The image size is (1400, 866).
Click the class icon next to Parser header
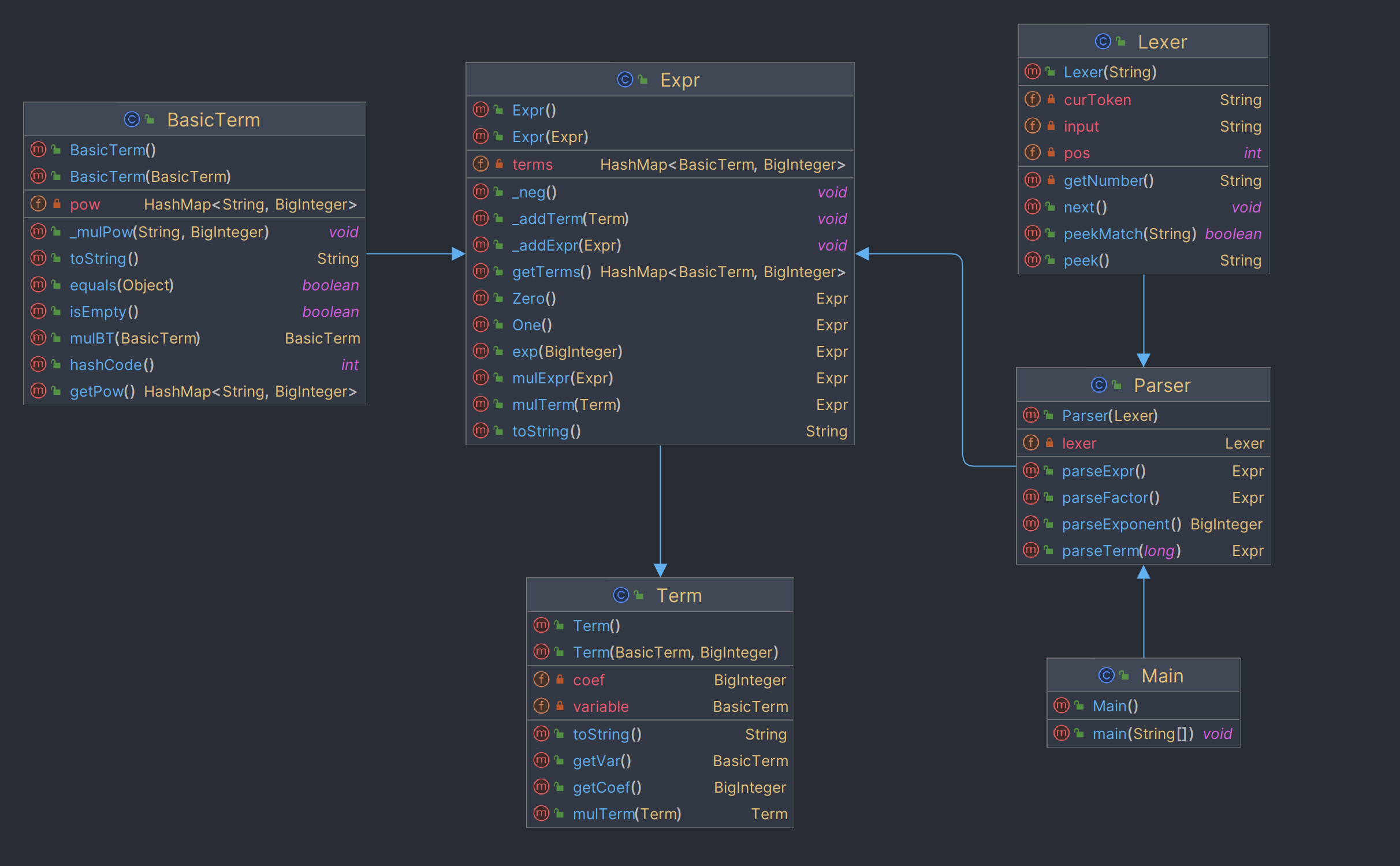click(x=1099, y=385)
